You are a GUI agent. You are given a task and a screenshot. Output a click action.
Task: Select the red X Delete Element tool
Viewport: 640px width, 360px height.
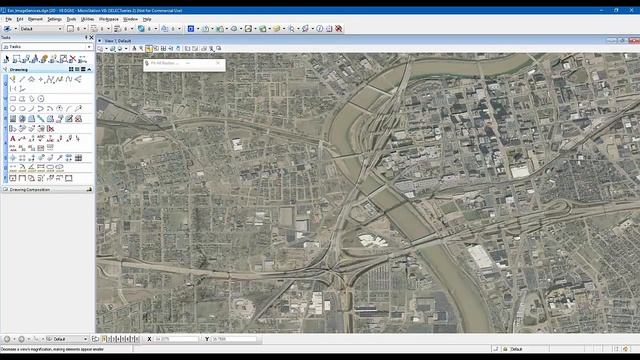click(x=73, y=59)
